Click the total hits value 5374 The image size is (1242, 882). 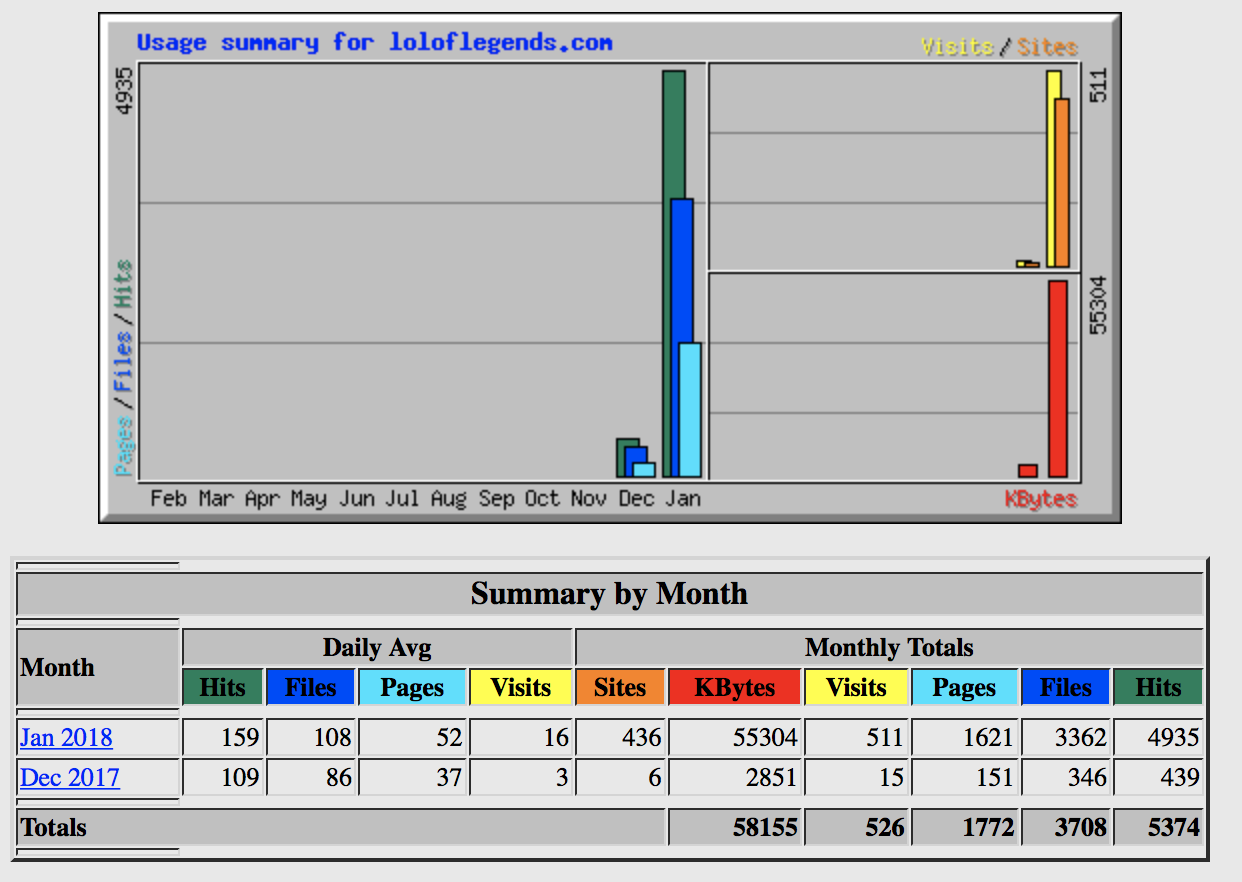(1158, 828)
